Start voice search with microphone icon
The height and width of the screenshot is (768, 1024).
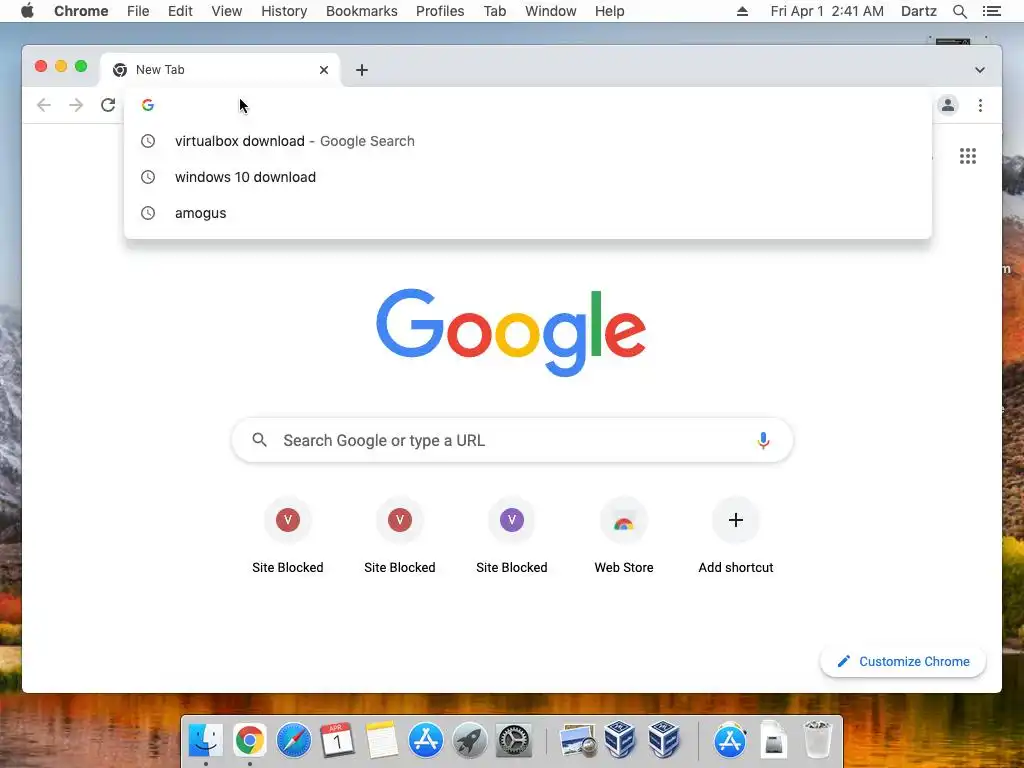coord(763,440)
